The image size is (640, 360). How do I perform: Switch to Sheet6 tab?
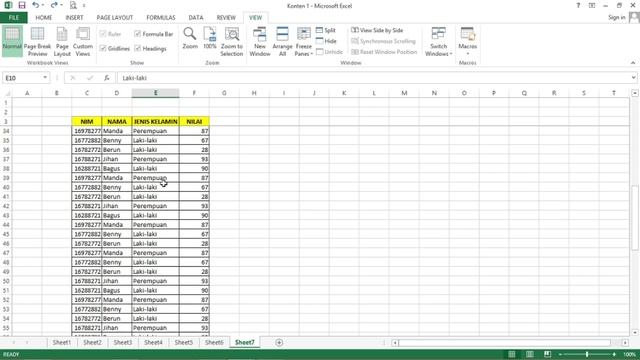[214, 342]
